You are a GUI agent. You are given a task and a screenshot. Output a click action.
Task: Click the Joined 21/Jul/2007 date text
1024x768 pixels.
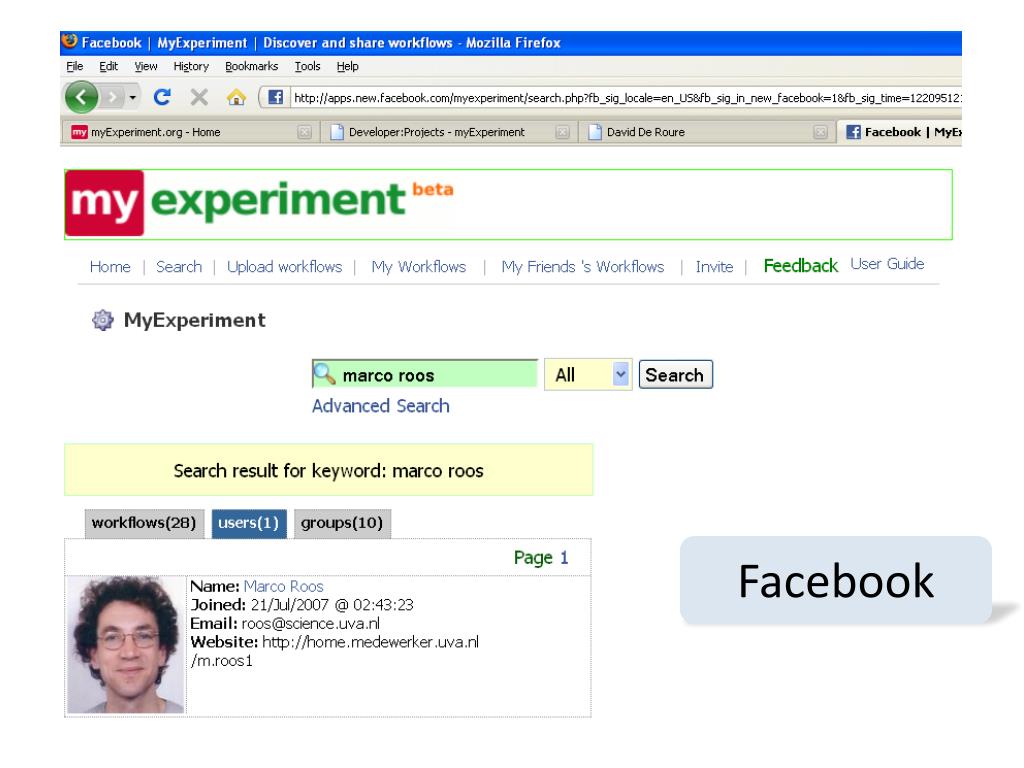coord(332,605)
